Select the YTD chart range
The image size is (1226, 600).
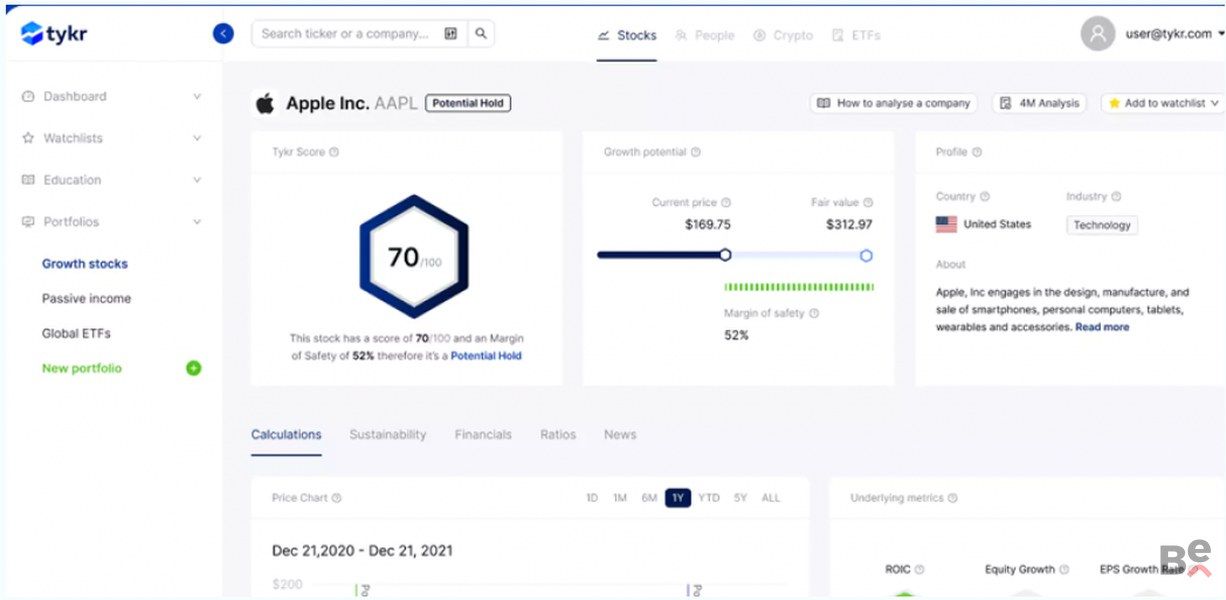tap(709, 498)
